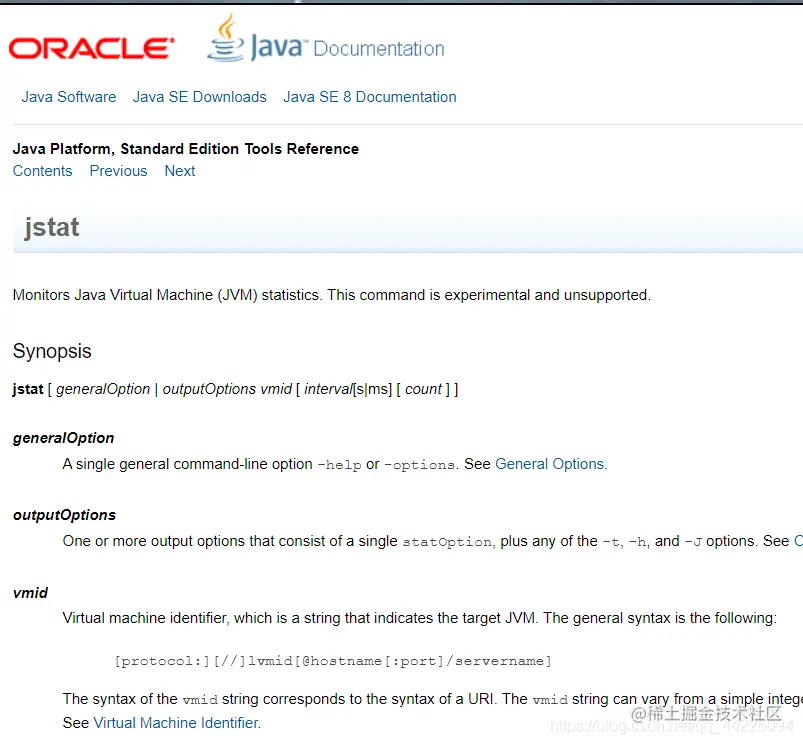The image size is (803, 744).
Task: Click the vmid term heading
Action: pos(30,592)
